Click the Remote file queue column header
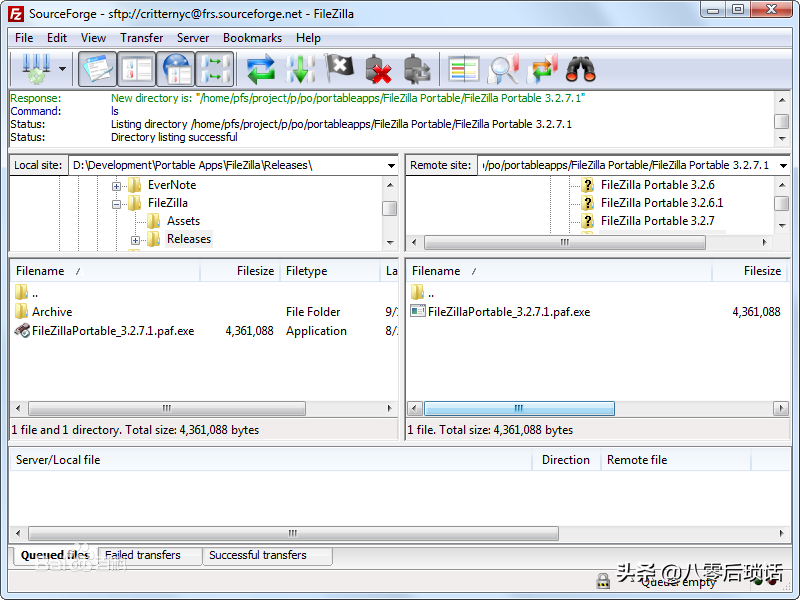 pyautogui.click(x=676, y=460)
